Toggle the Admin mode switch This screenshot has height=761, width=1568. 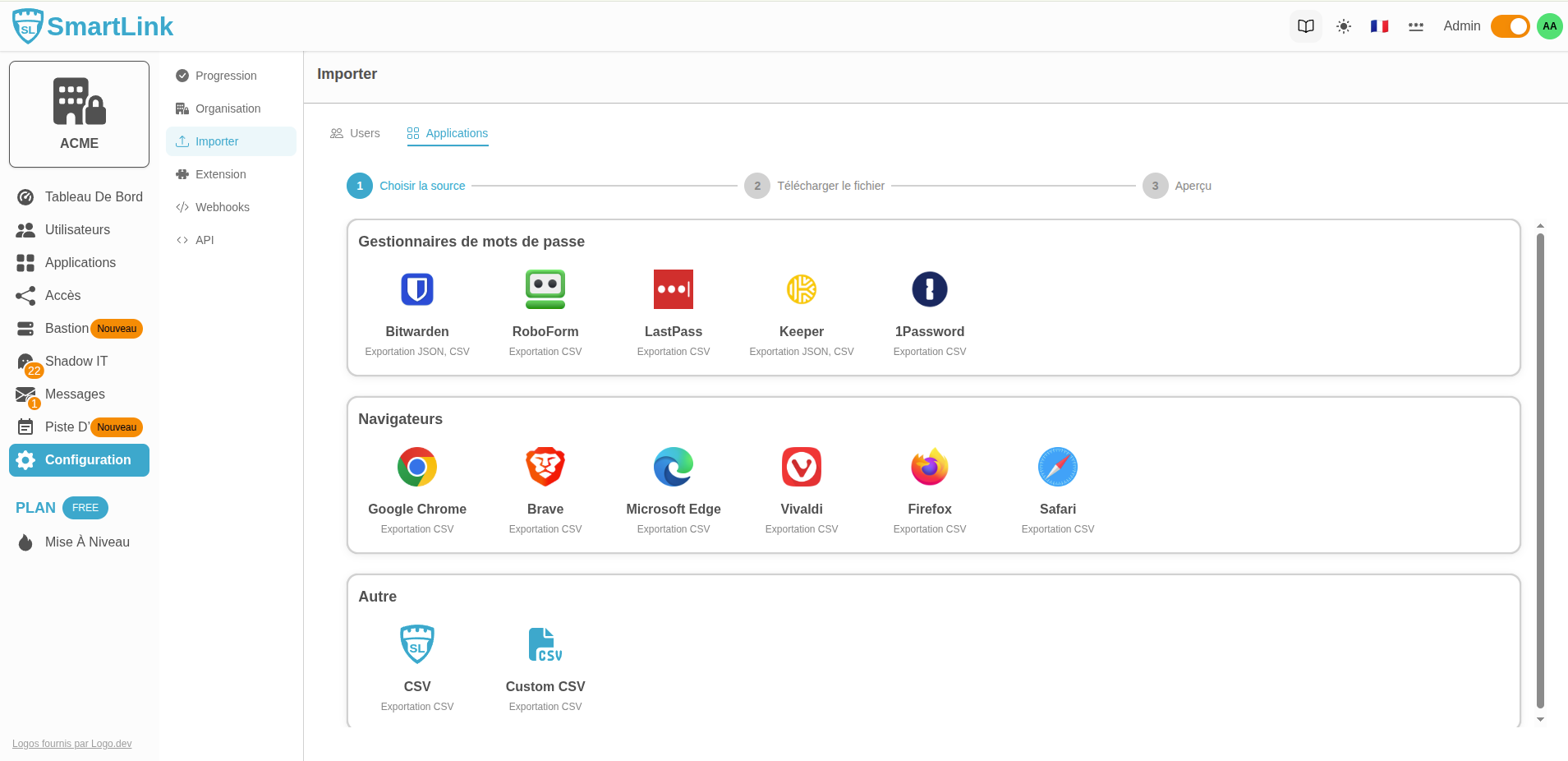coord(1510,26)
